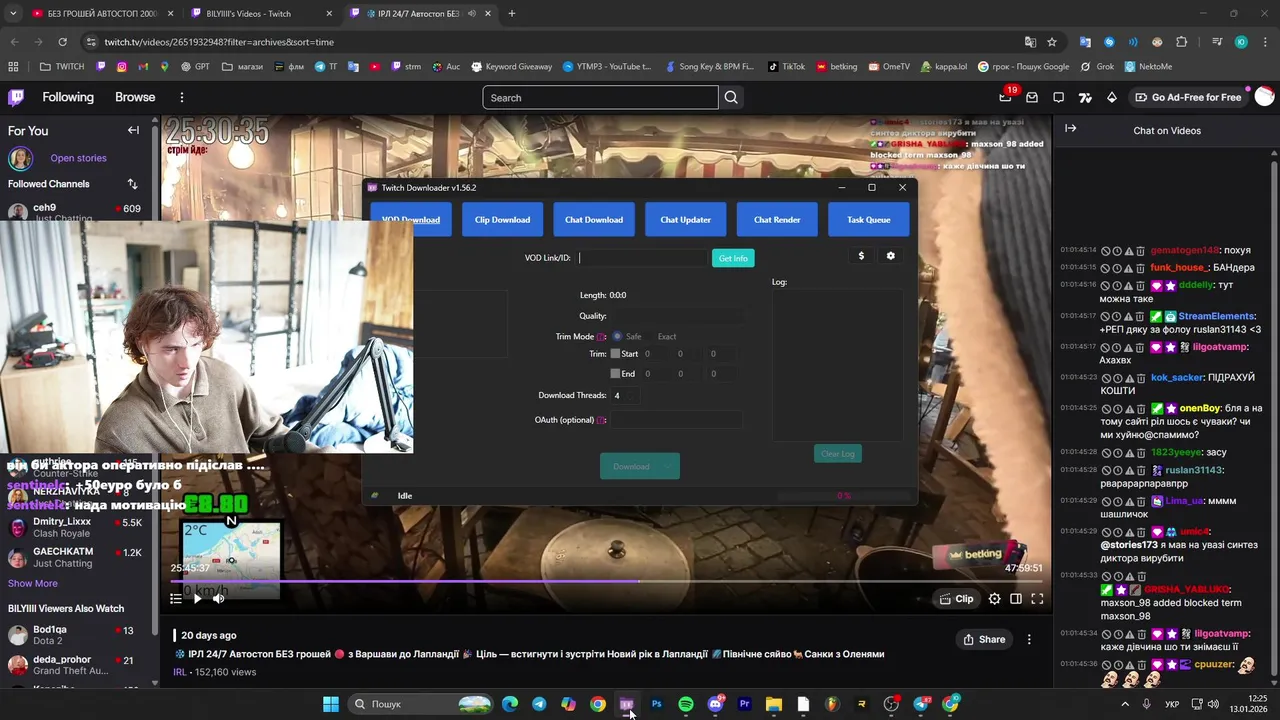Open more options next to Share
Viewport: 1280px width, 720px height.
(x=1029, y=639)
